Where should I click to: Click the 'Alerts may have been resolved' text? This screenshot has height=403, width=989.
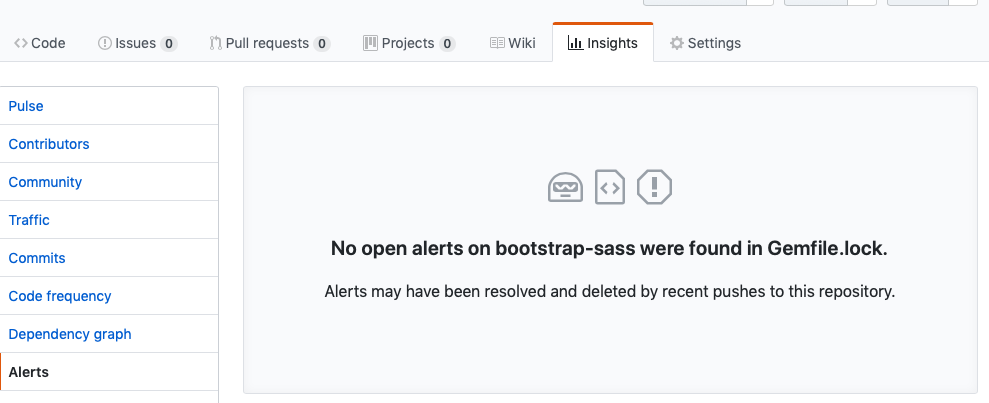tap(609, 291)
